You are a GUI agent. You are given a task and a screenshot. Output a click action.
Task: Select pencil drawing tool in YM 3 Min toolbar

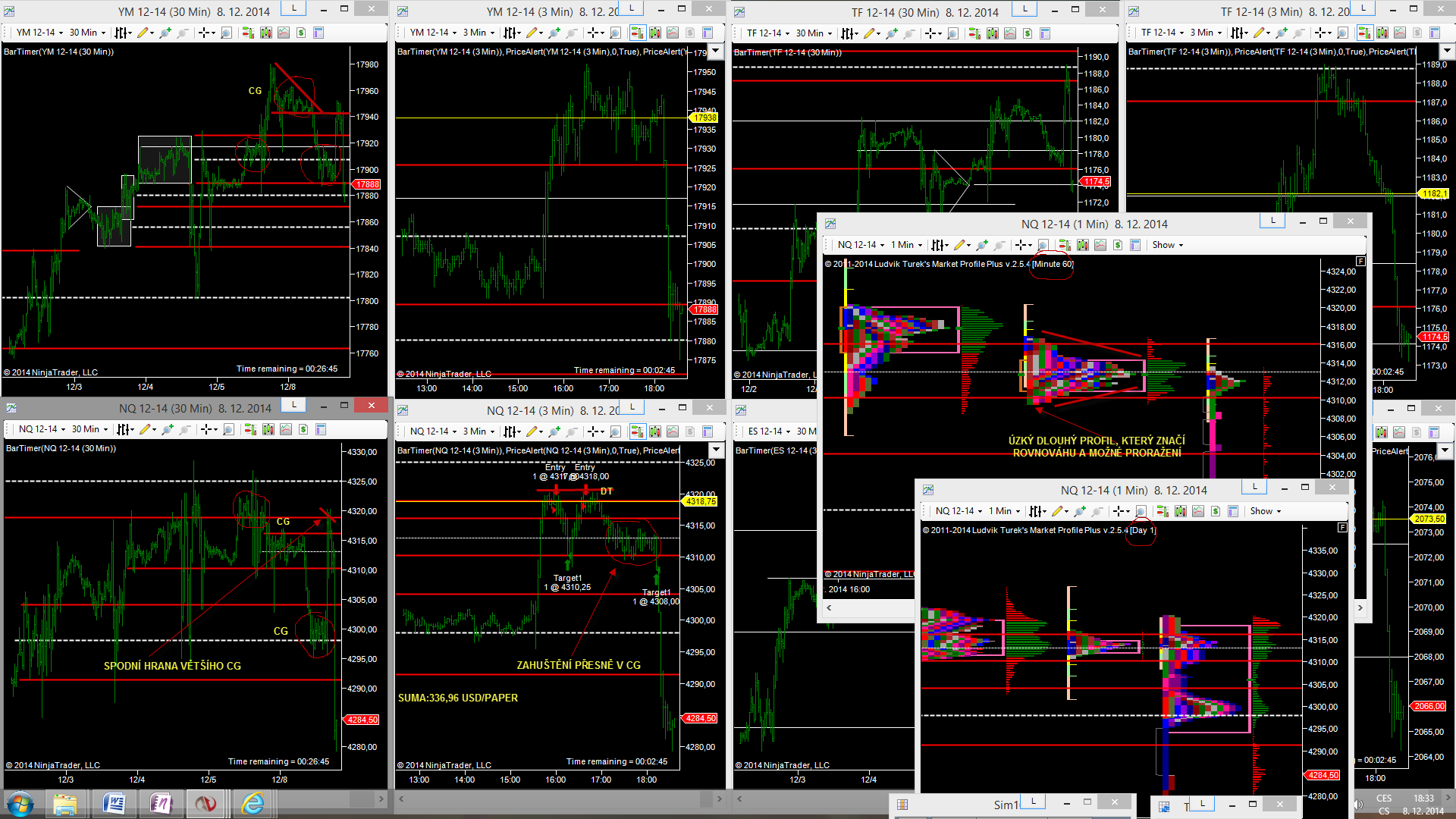pyautogui.click(x=533, y=33)
